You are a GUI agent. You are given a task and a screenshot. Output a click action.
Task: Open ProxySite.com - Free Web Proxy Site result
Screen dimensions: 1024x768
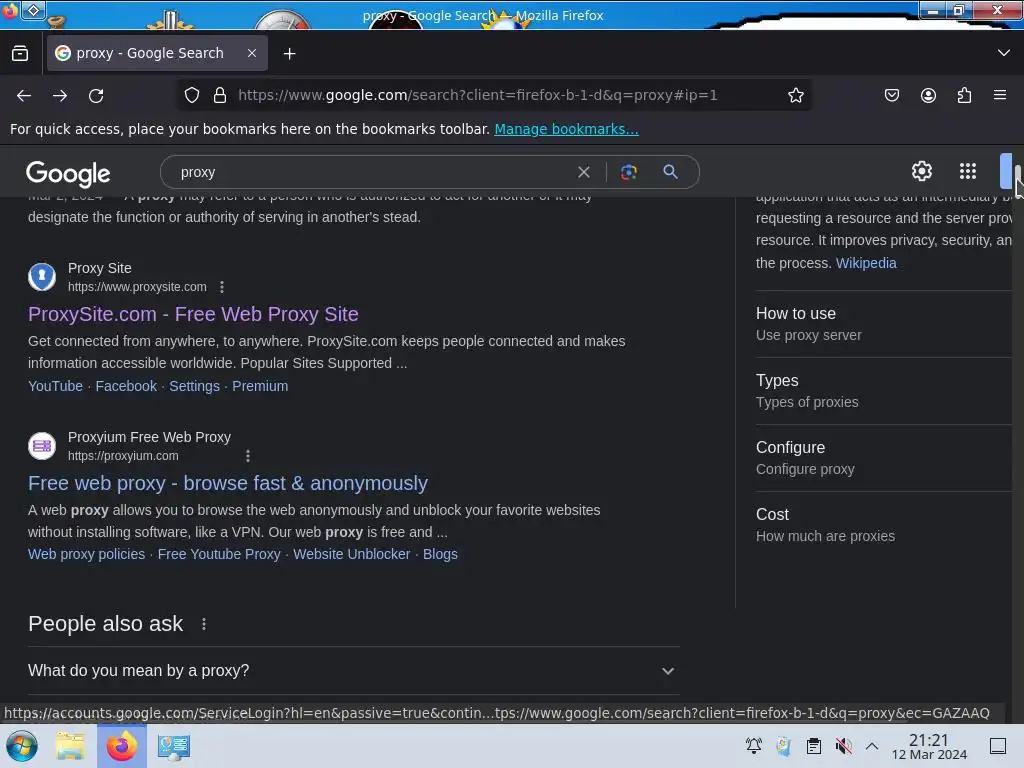pos(193,314)
